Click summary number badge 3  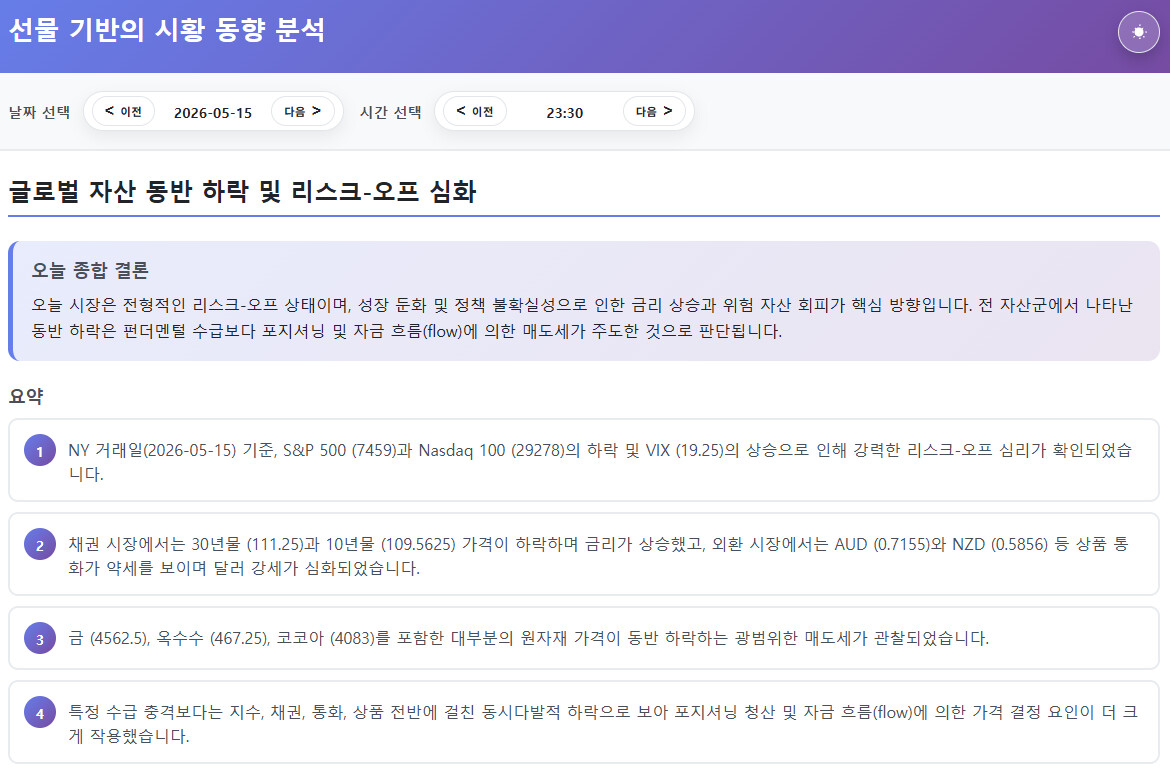(40, 639)
